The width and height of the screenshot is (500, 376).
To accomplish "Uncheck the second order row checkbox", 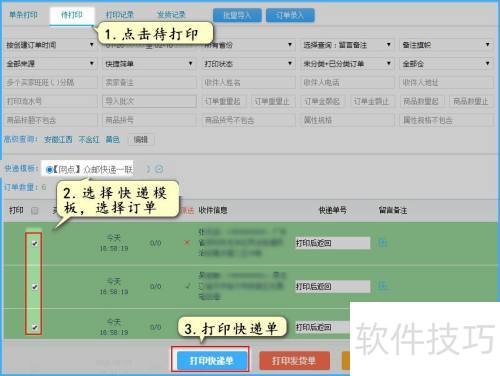I will pos(35,286).
